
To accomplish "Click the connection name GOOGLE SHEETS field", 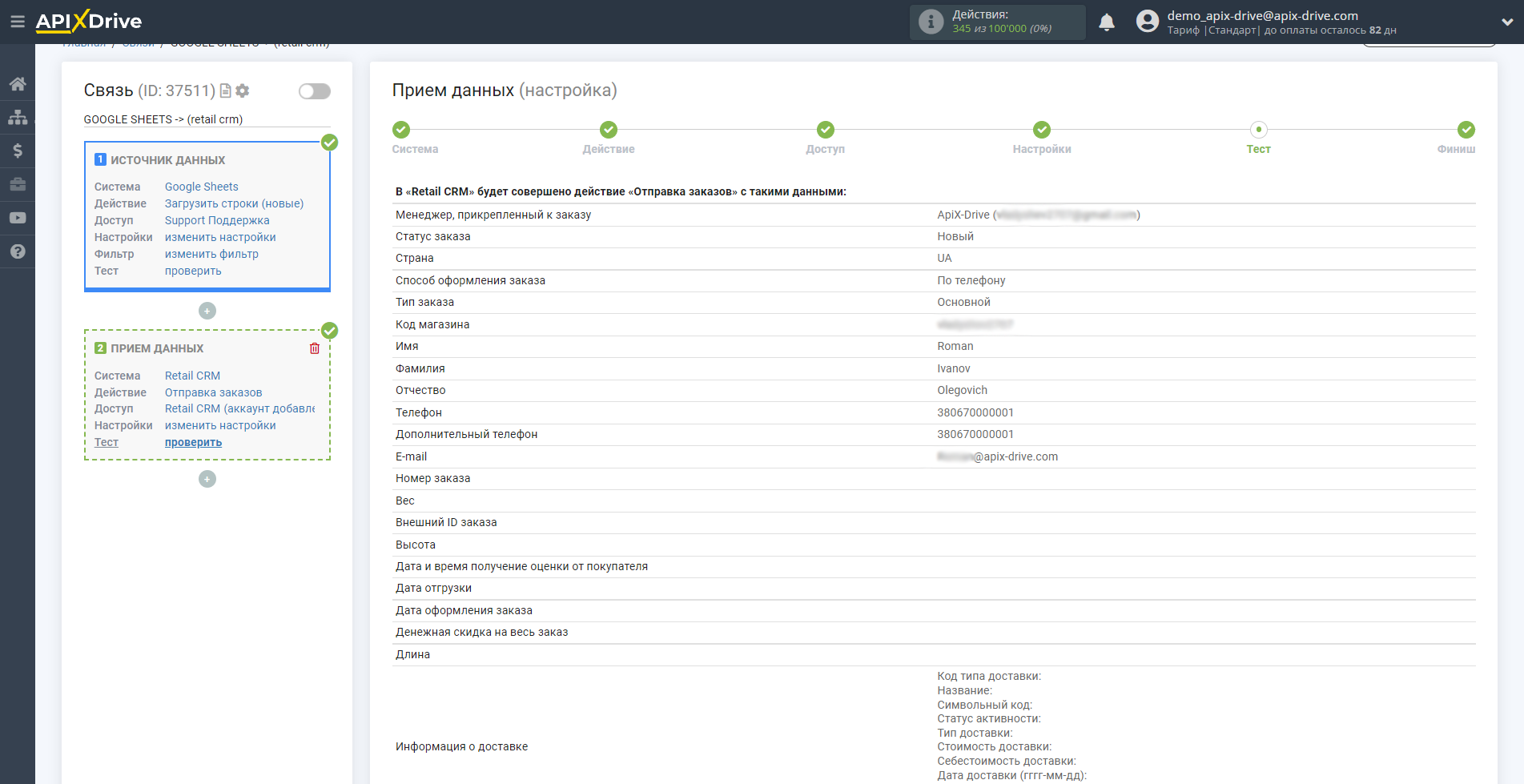I will coord(207,119).
